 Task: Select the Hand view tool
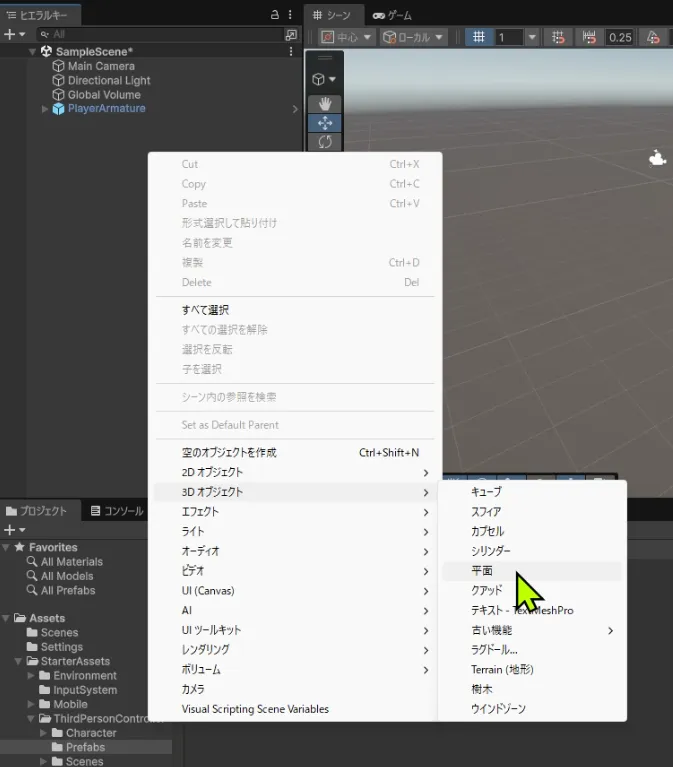point(323,104)
